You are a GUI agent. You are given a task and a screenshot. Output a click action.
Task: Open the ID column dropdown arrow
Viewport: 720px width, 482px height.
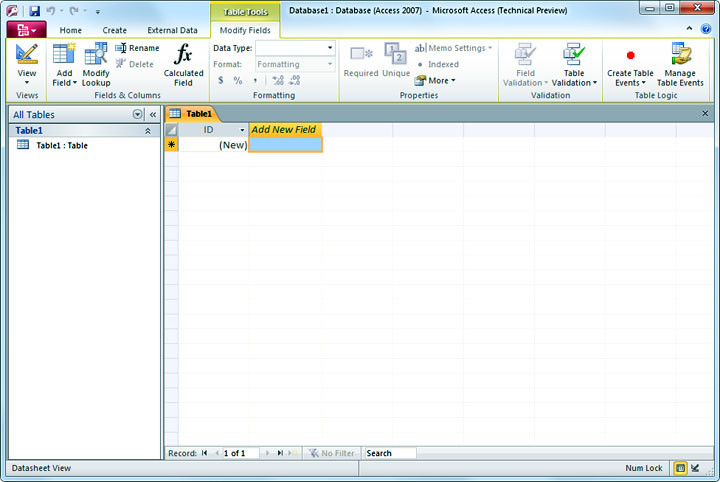[242, 130]
